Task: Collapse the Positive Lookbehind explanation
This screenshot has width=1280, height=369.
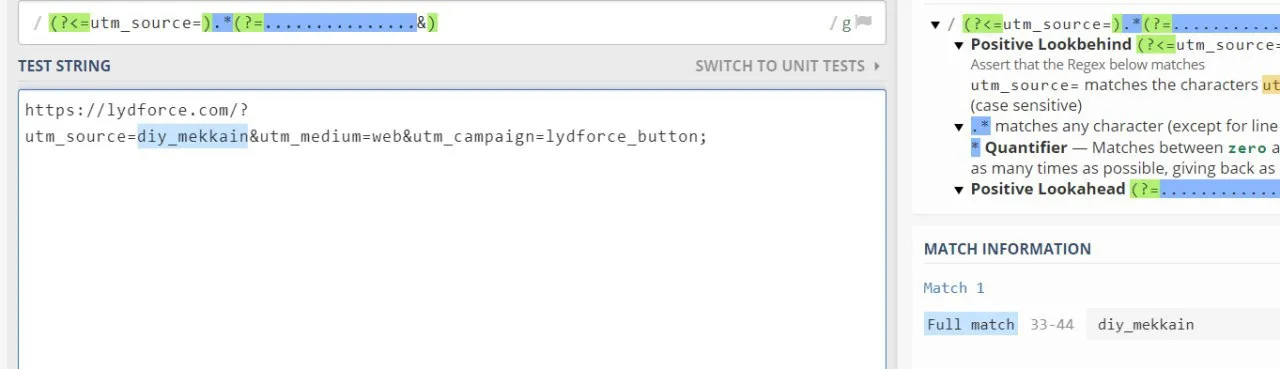Action: [x=959, y=45]
